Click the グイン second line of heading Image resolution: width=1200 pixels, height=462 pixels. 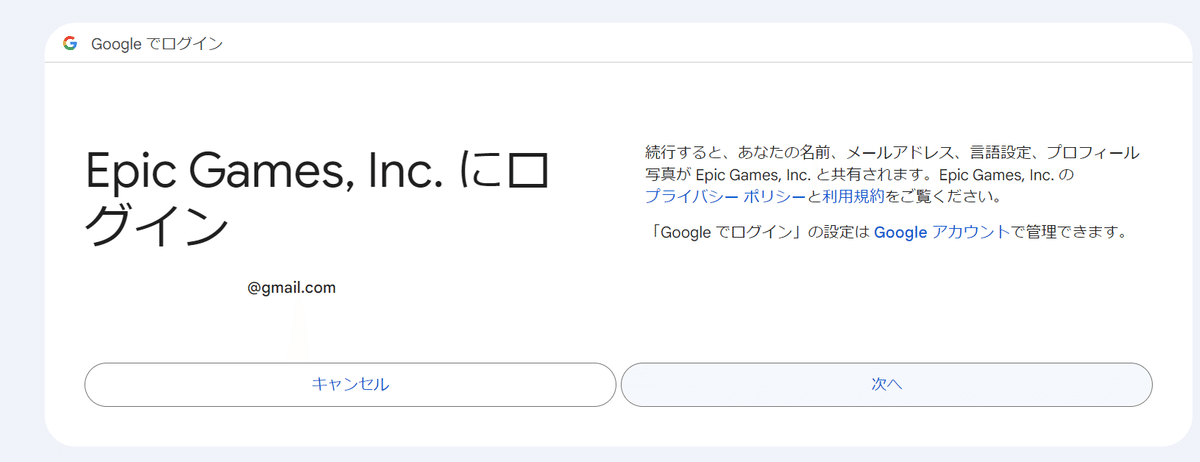tap(157, 228)
